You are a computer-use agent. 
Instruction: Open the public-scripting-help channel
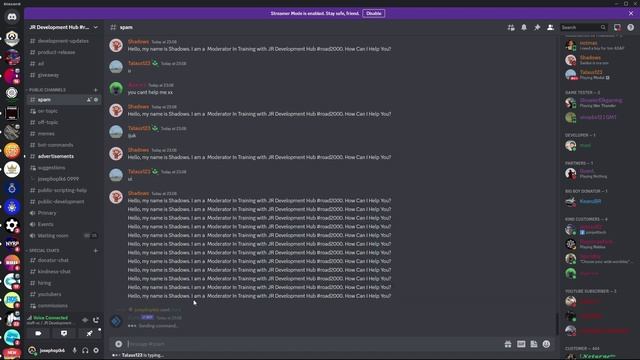pyautogui.click(x=63, y=190)
